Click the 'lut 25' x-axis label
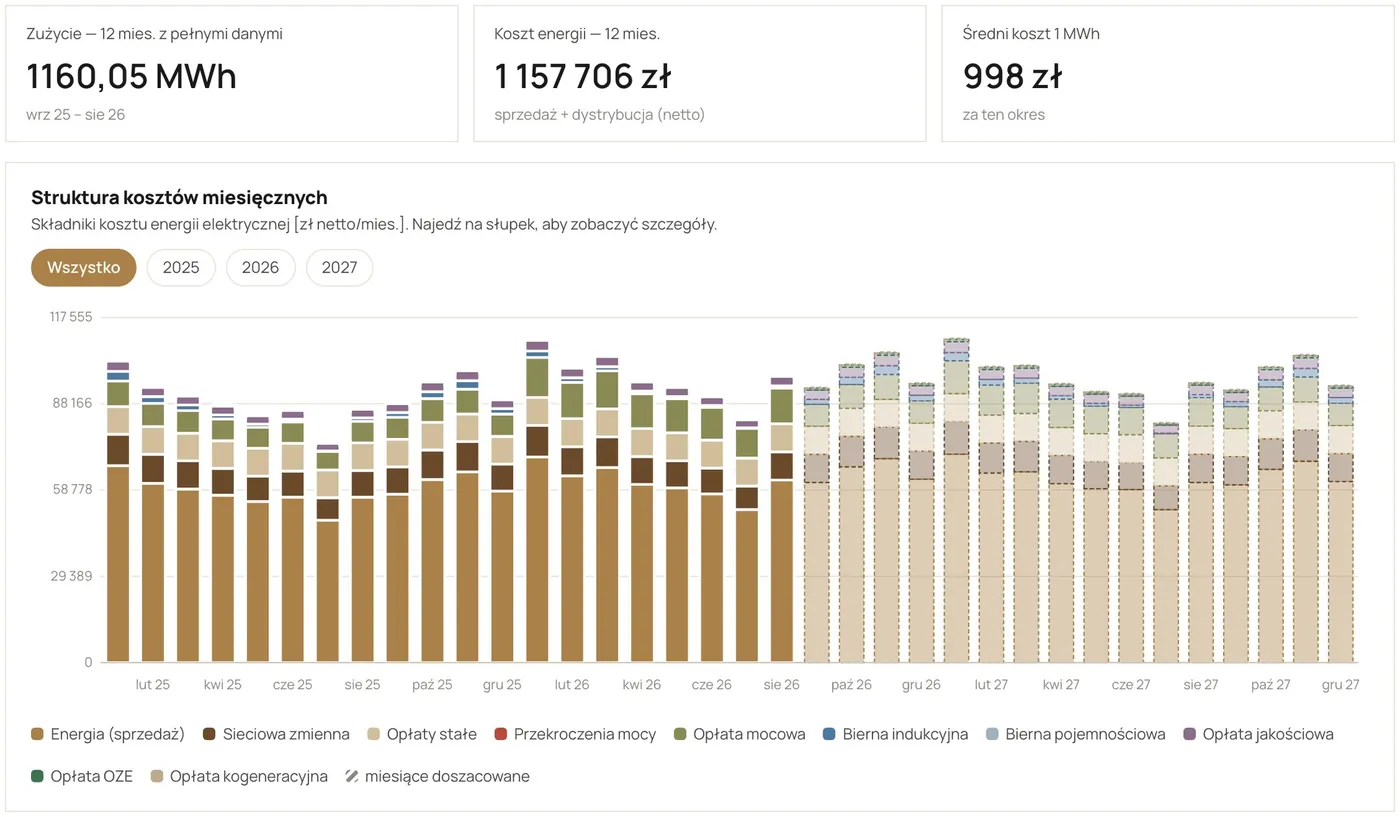The image size is (1400, 817). pyautogui.click(x=153, y=685)
